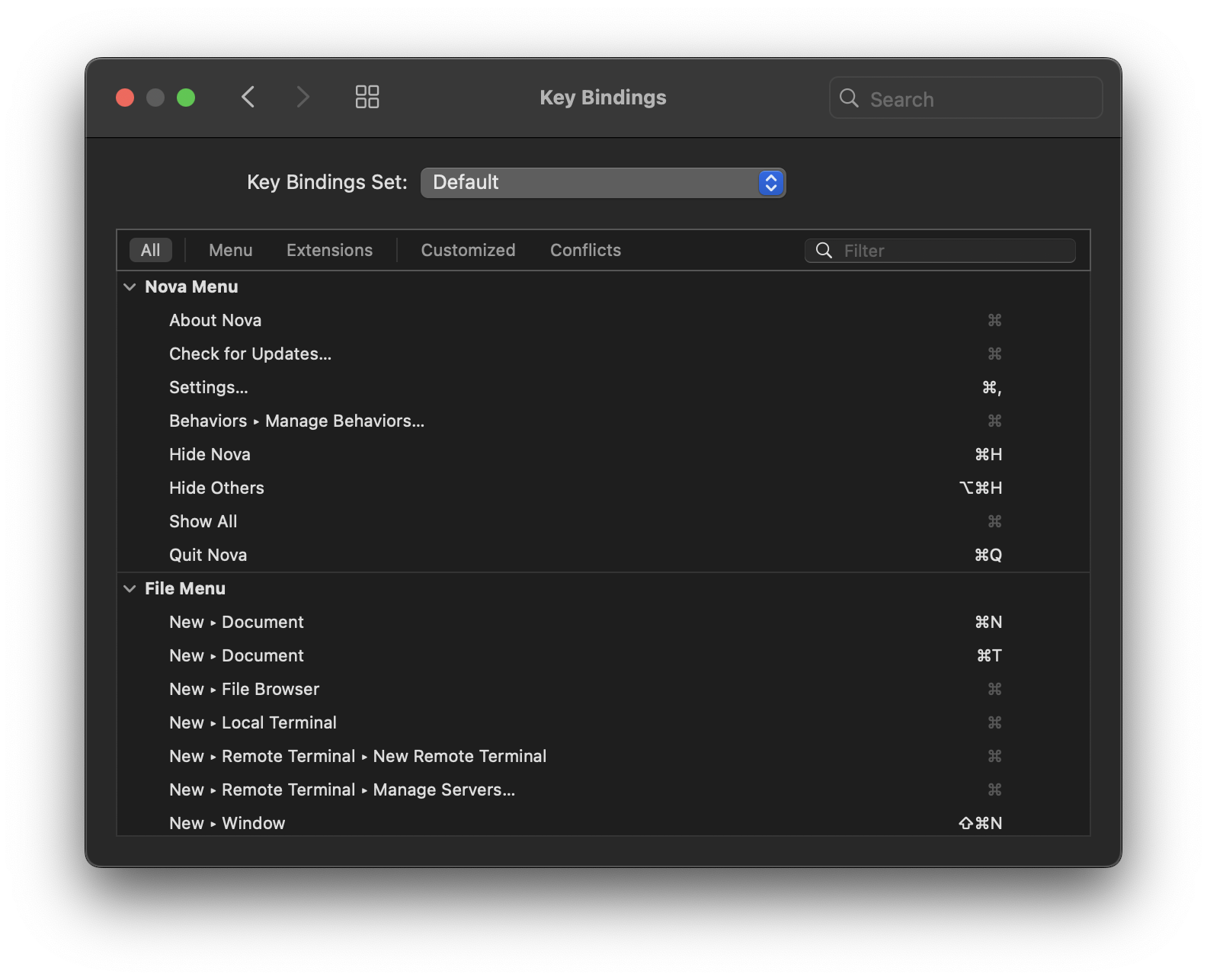Click the Nova Menu section heading

pyautogui.click(x=191, y=287)
